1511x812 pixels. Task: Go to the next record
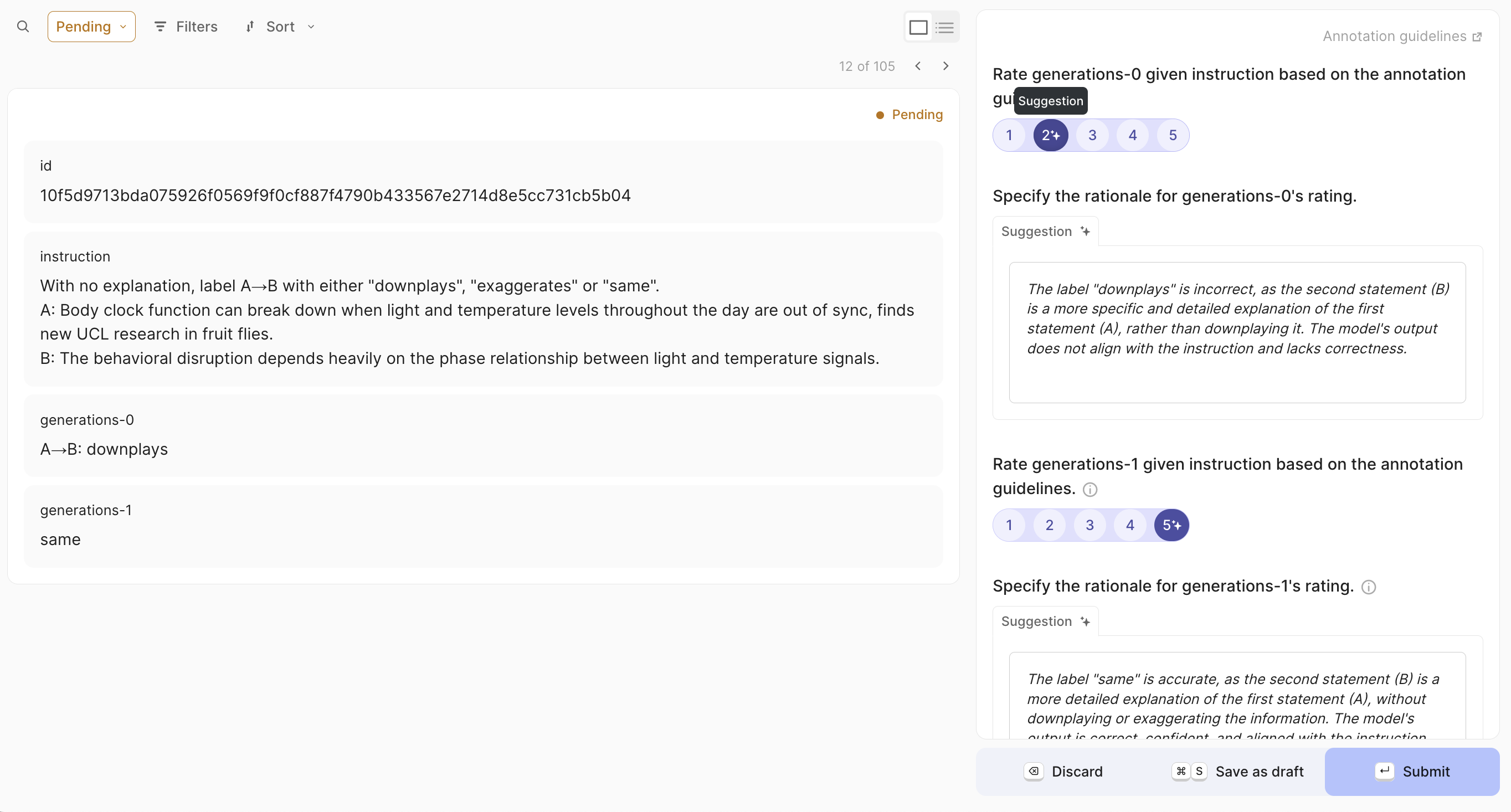click(945, 66)
